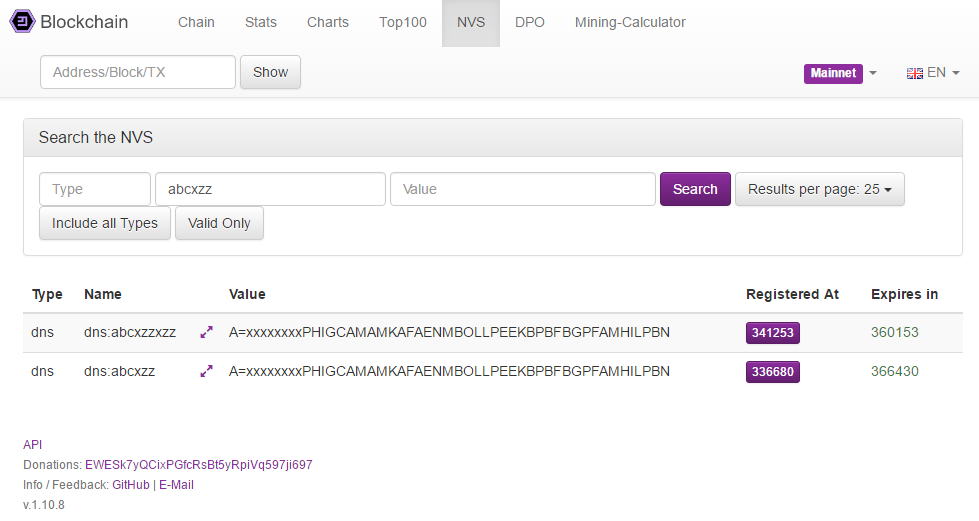Screen dimensions: 979x521
Task: Click the expiry value 360153
Action: (895, 332)
